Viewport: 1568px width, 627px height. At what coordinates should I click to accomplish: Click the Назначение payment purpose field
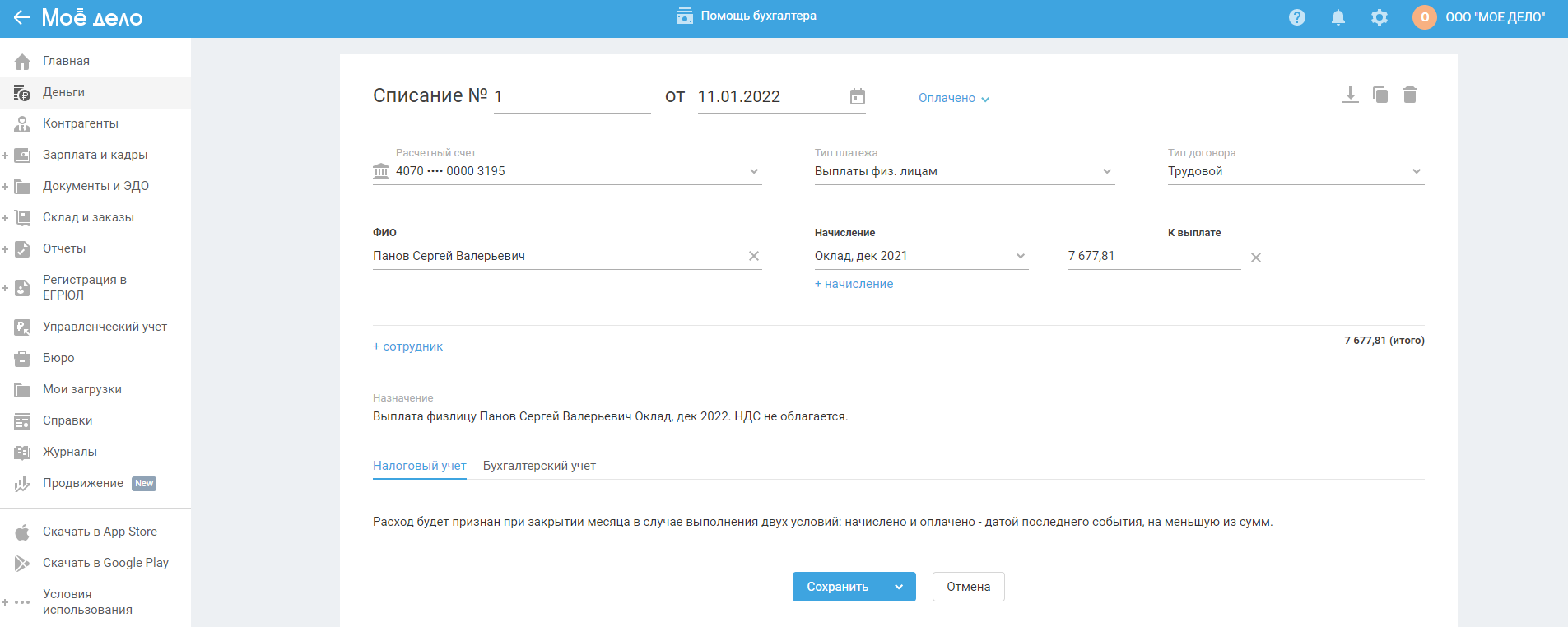(898, 416)
